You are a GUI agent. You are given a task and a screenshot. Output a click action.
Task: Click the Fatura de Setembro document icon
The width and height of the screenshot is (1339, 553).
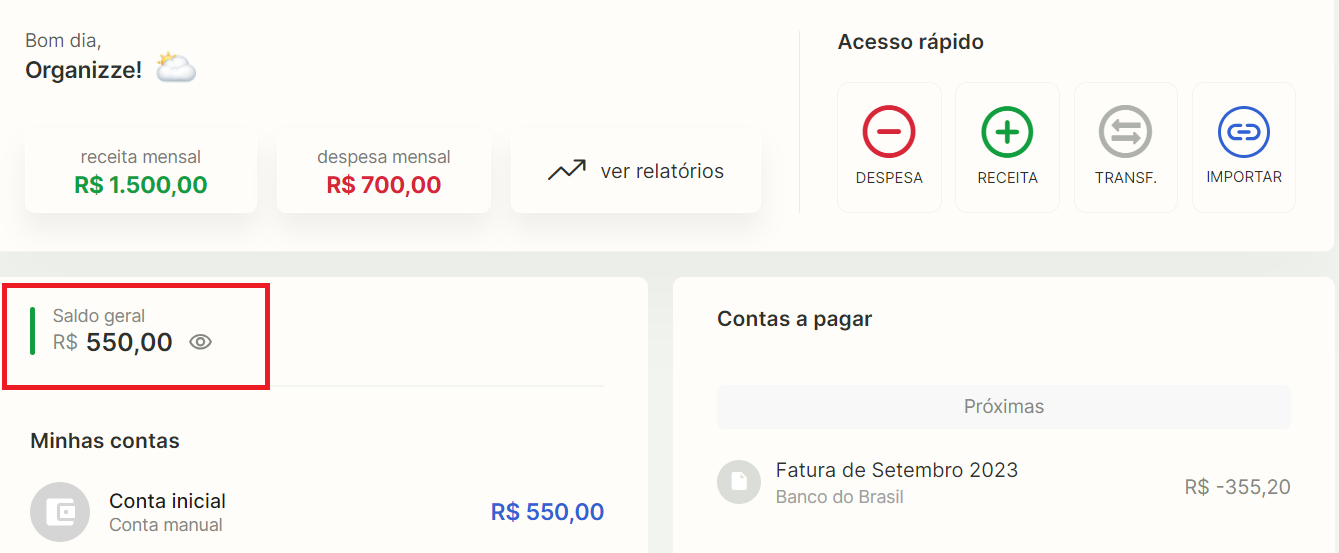739,482
